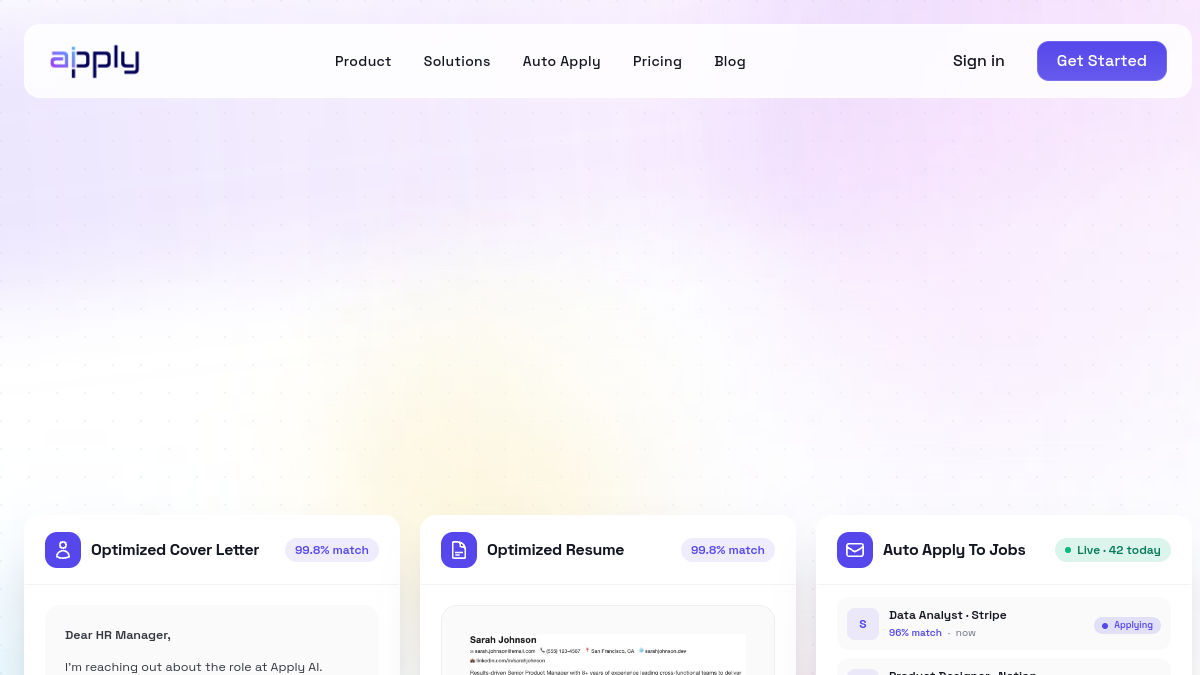Click the '96% match' text under Stripe

pyautogui.click(x=915, y=633)
